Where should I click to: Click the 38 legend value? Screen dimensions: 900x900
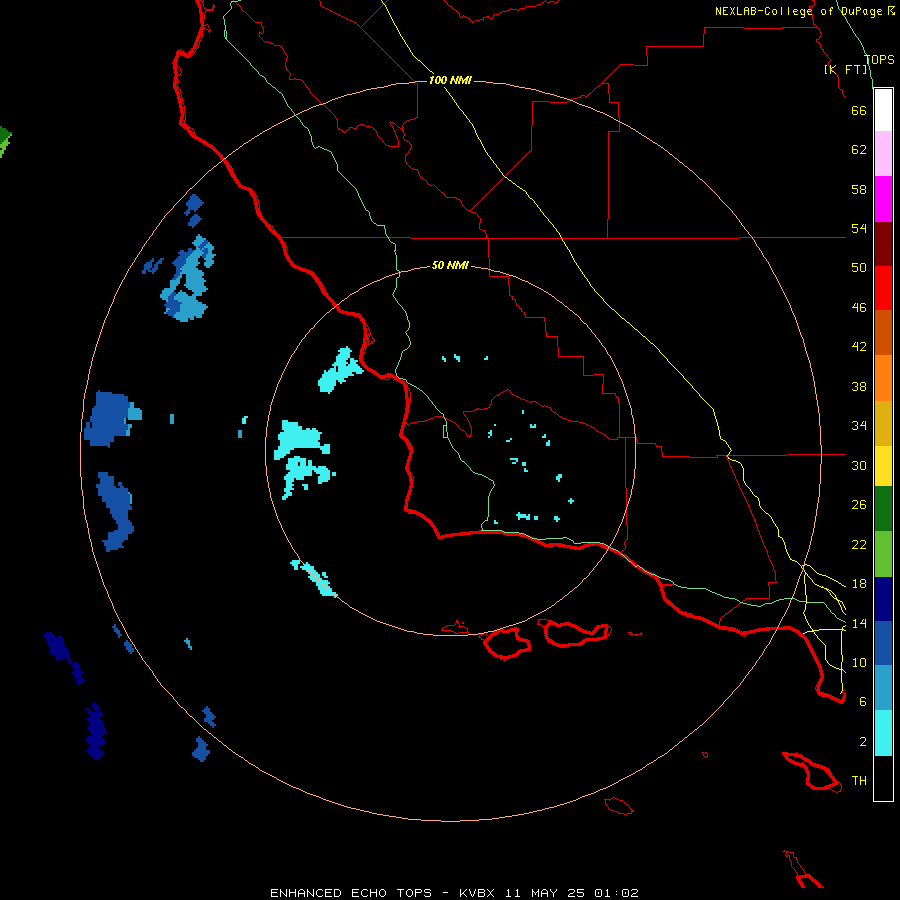[x=859, y=386]
